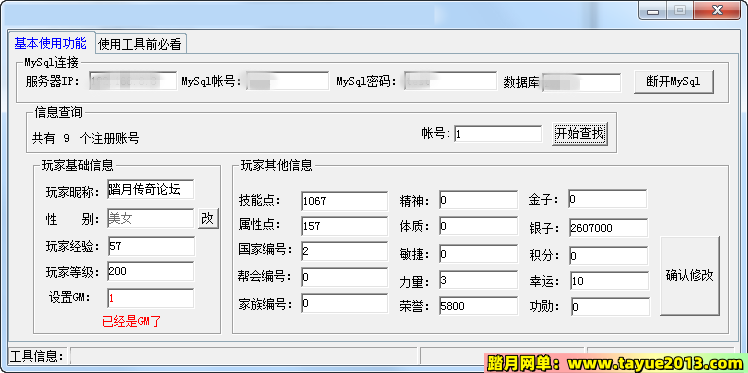Click the 工具信息 status bar label

[36, 356]
